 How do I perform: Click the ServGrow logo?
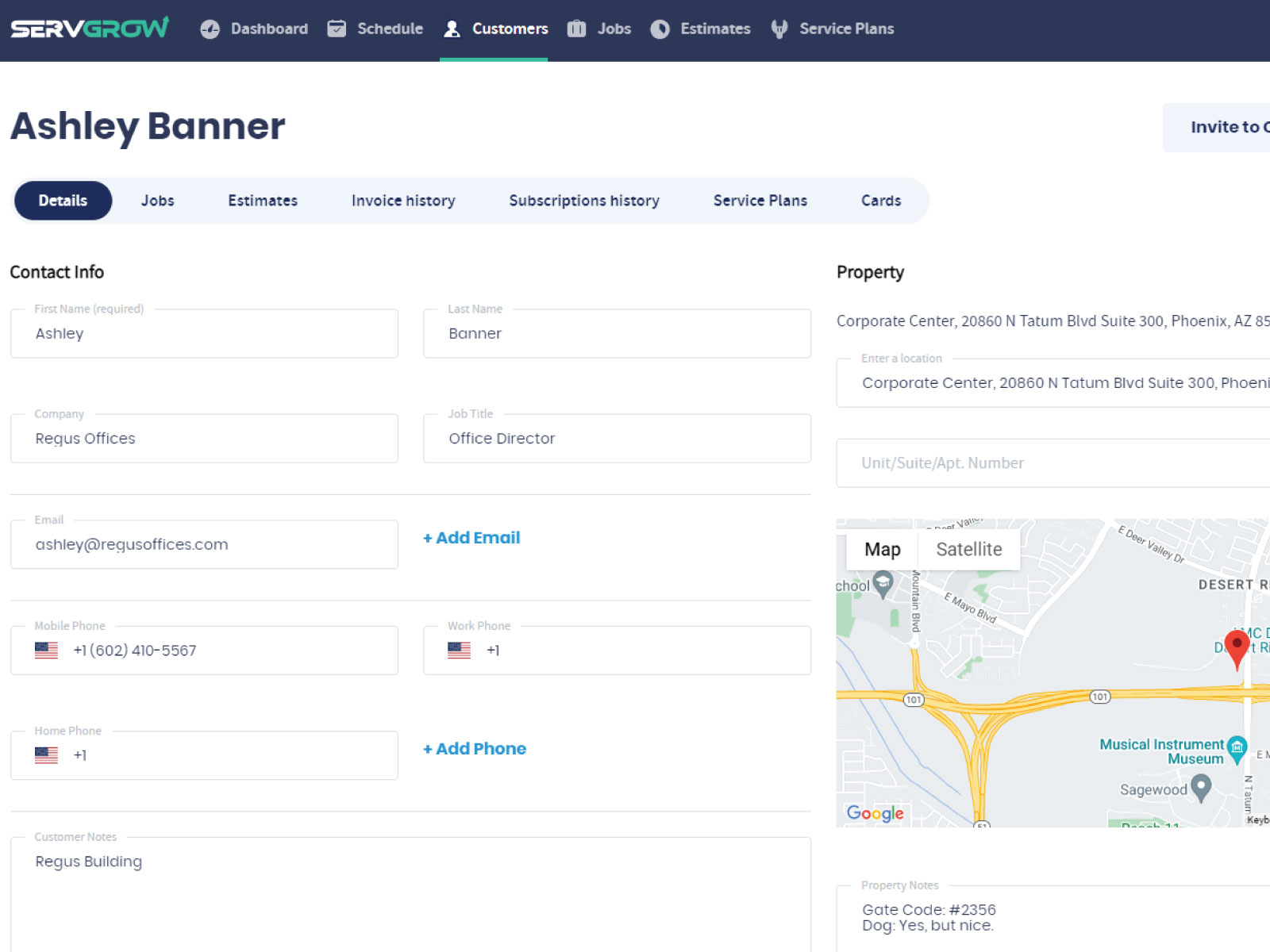pos(87,28)
